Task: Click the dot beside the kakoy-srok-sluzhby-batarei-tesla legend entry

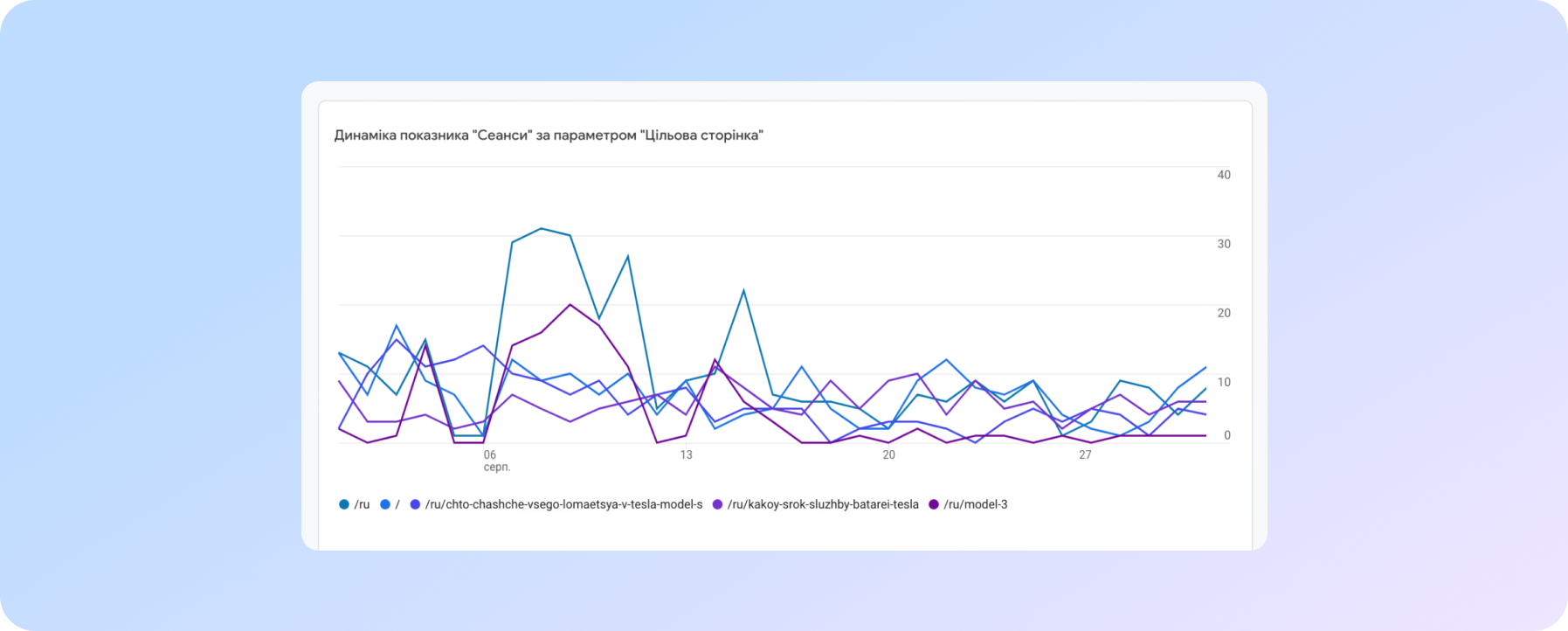Action: (718, 504)
